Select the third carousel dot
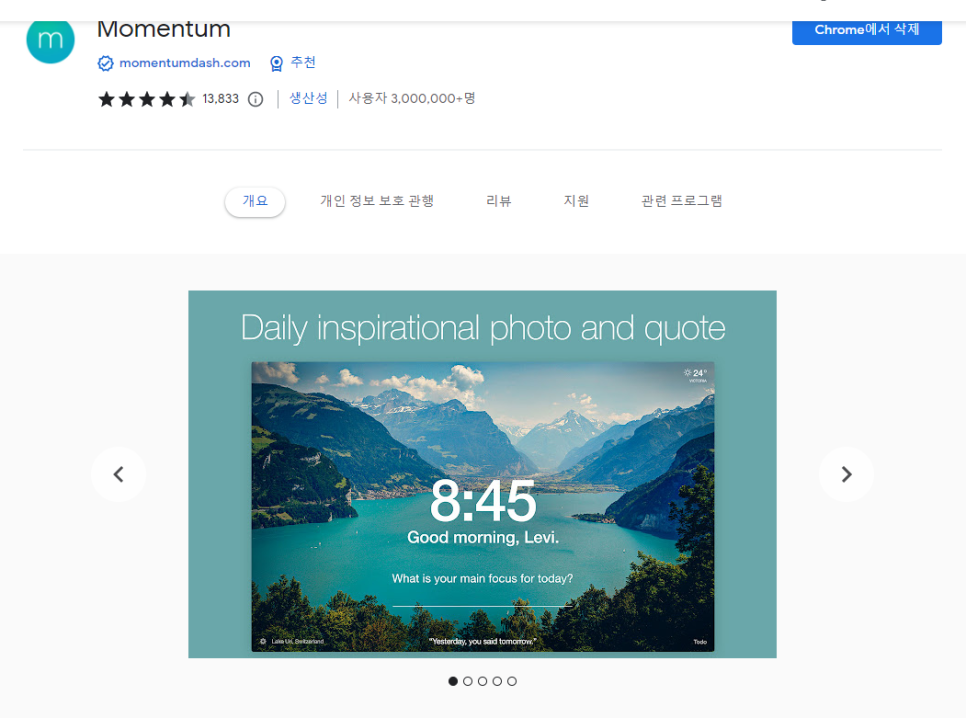Viewport: 966px width, 718px height. pos(482,681)
